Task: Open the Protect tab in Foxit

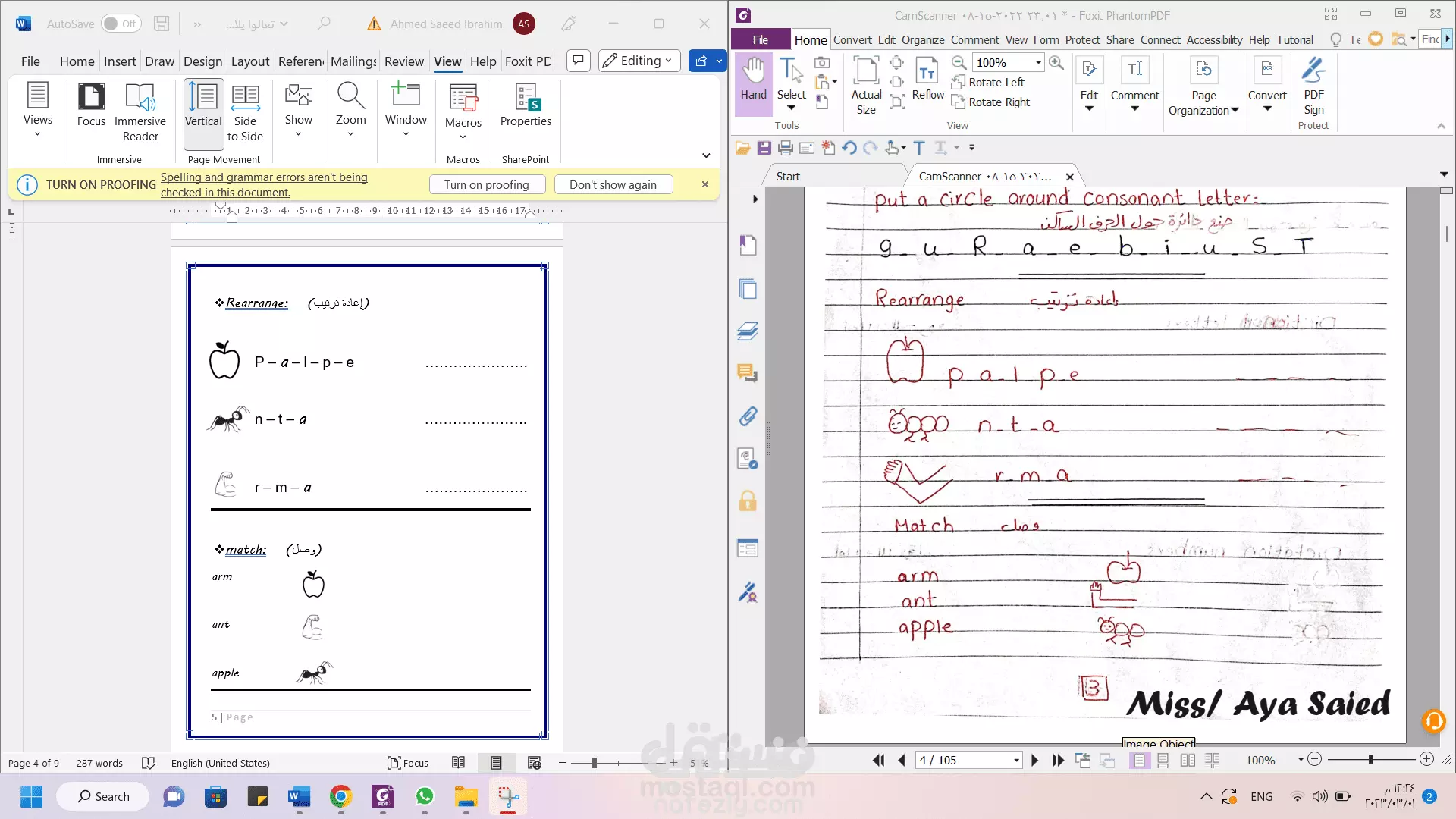Action: coord(1082,39)
